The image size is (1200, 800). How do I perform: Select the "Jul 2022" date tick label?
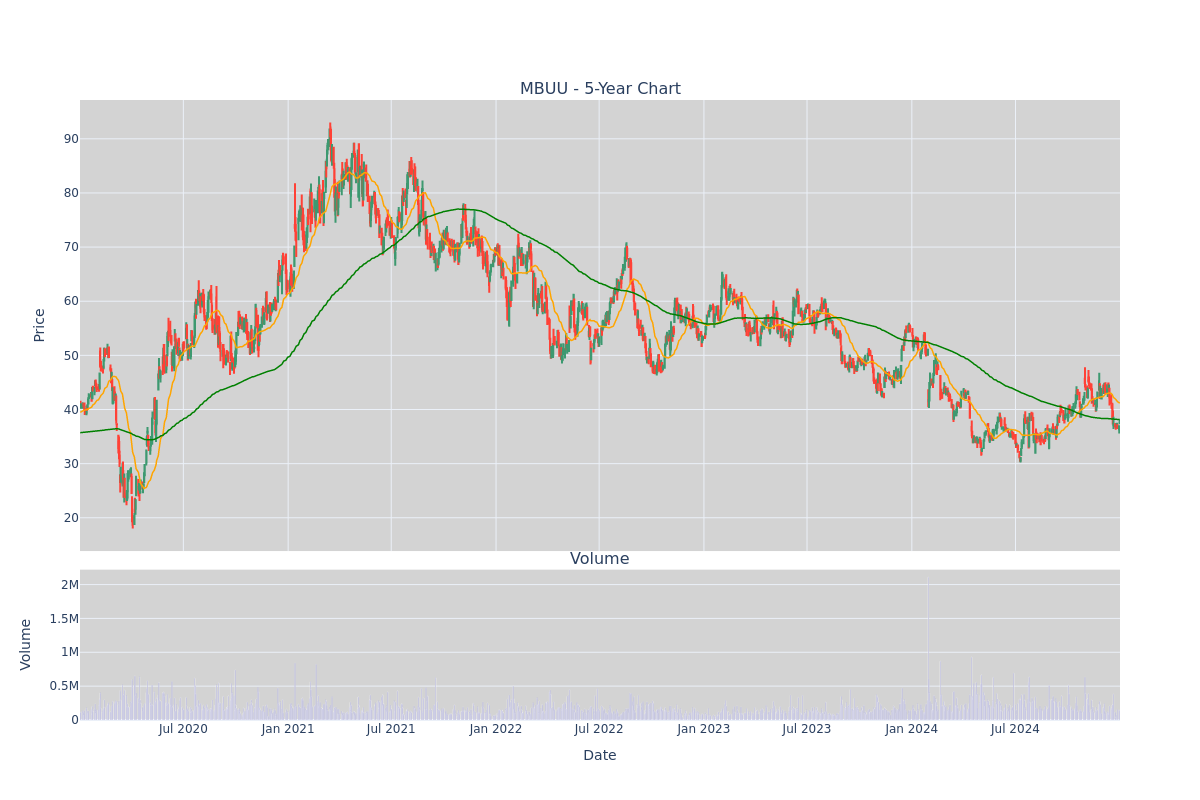pos(599,729)
